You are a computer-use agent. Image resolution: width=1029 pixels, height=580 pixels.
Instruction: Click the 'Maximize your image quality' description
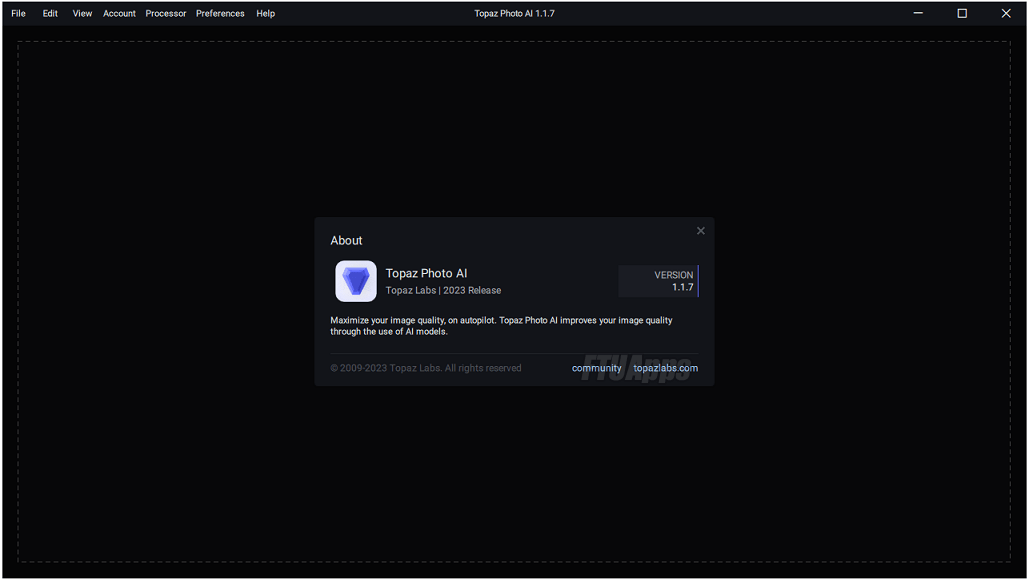tap(501, 326)
